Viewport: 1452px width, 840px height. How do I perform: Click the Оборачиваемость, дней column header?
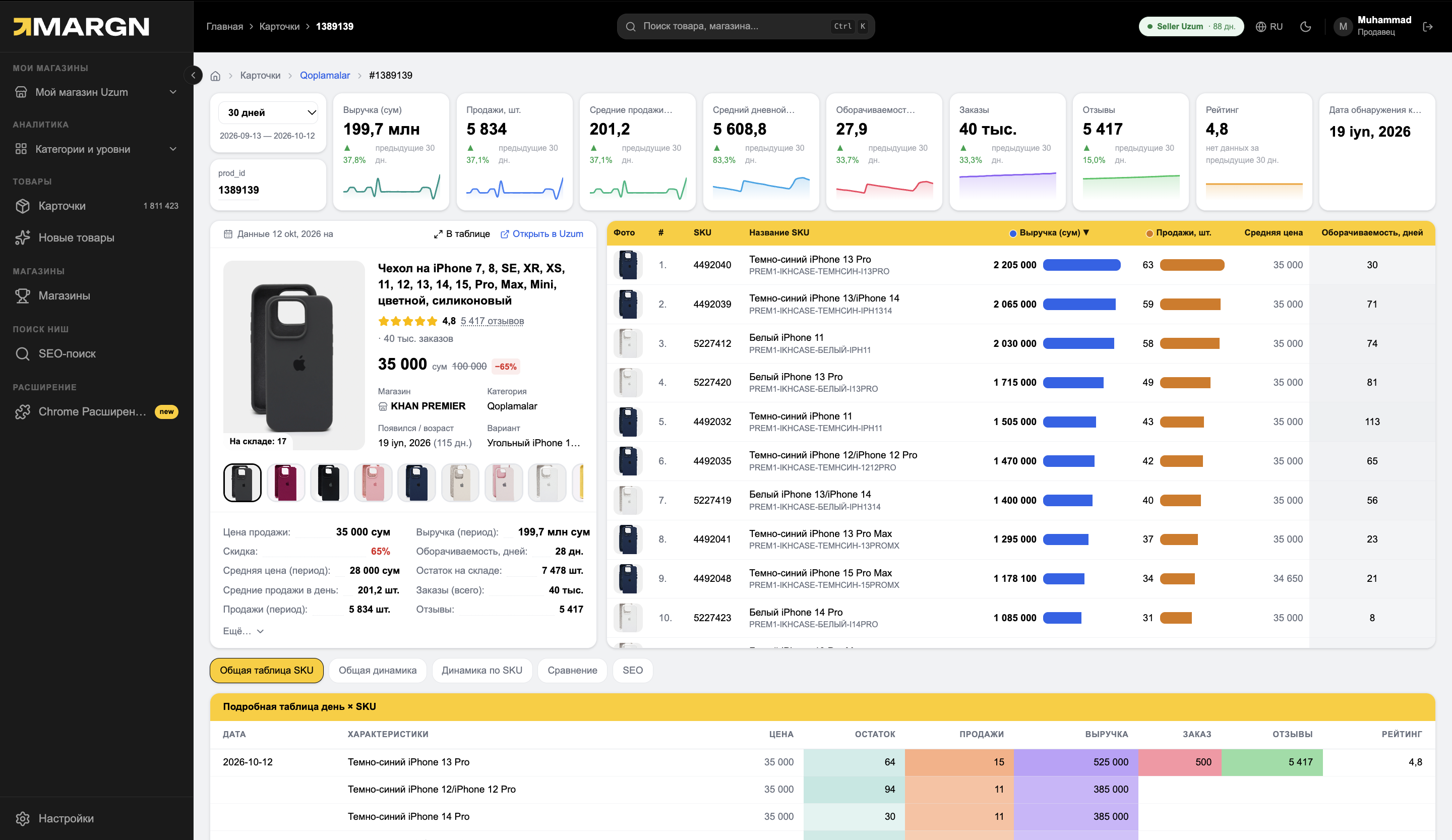pos(1372,233)
